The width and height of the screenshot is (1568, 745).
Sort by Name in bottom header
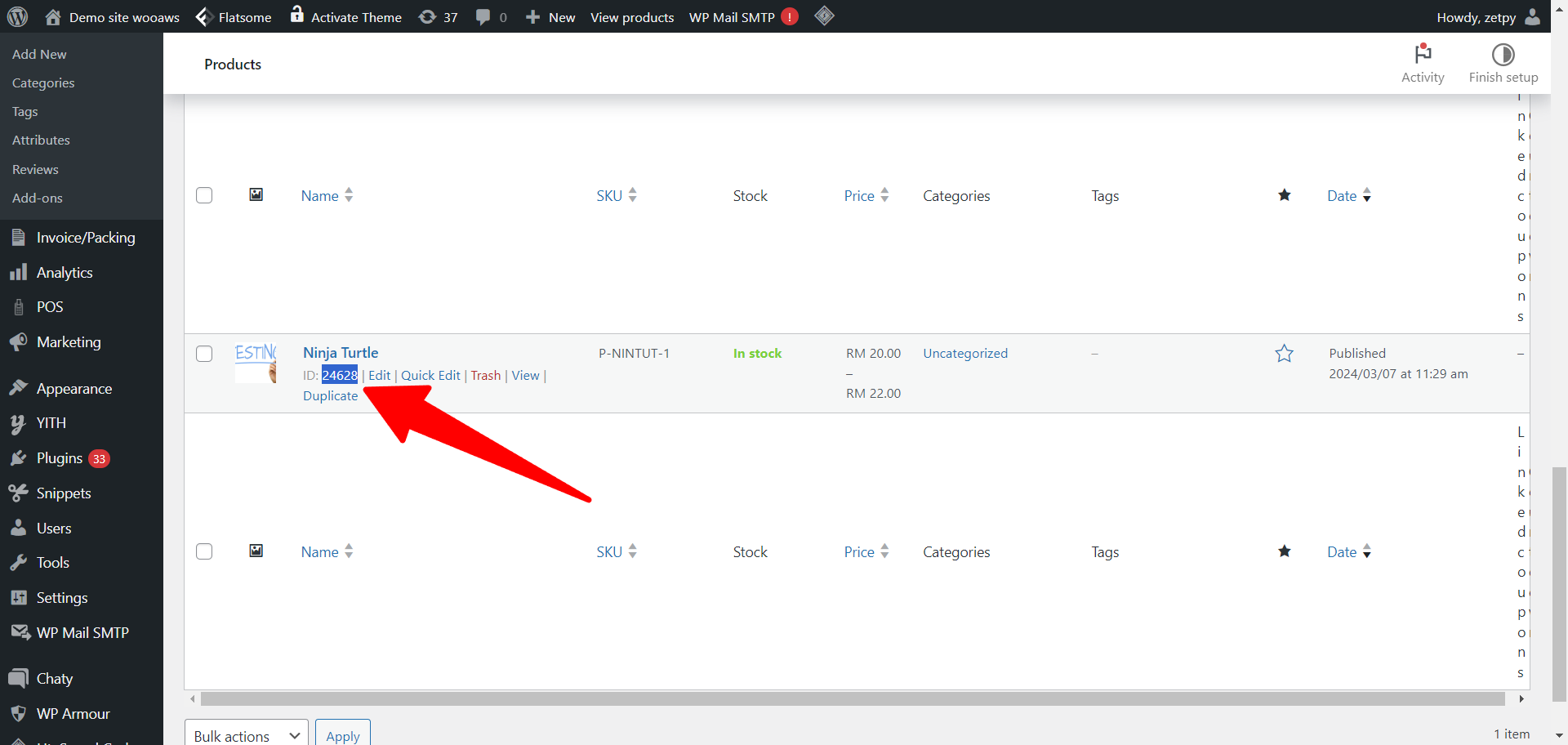[x=327, y=551]
